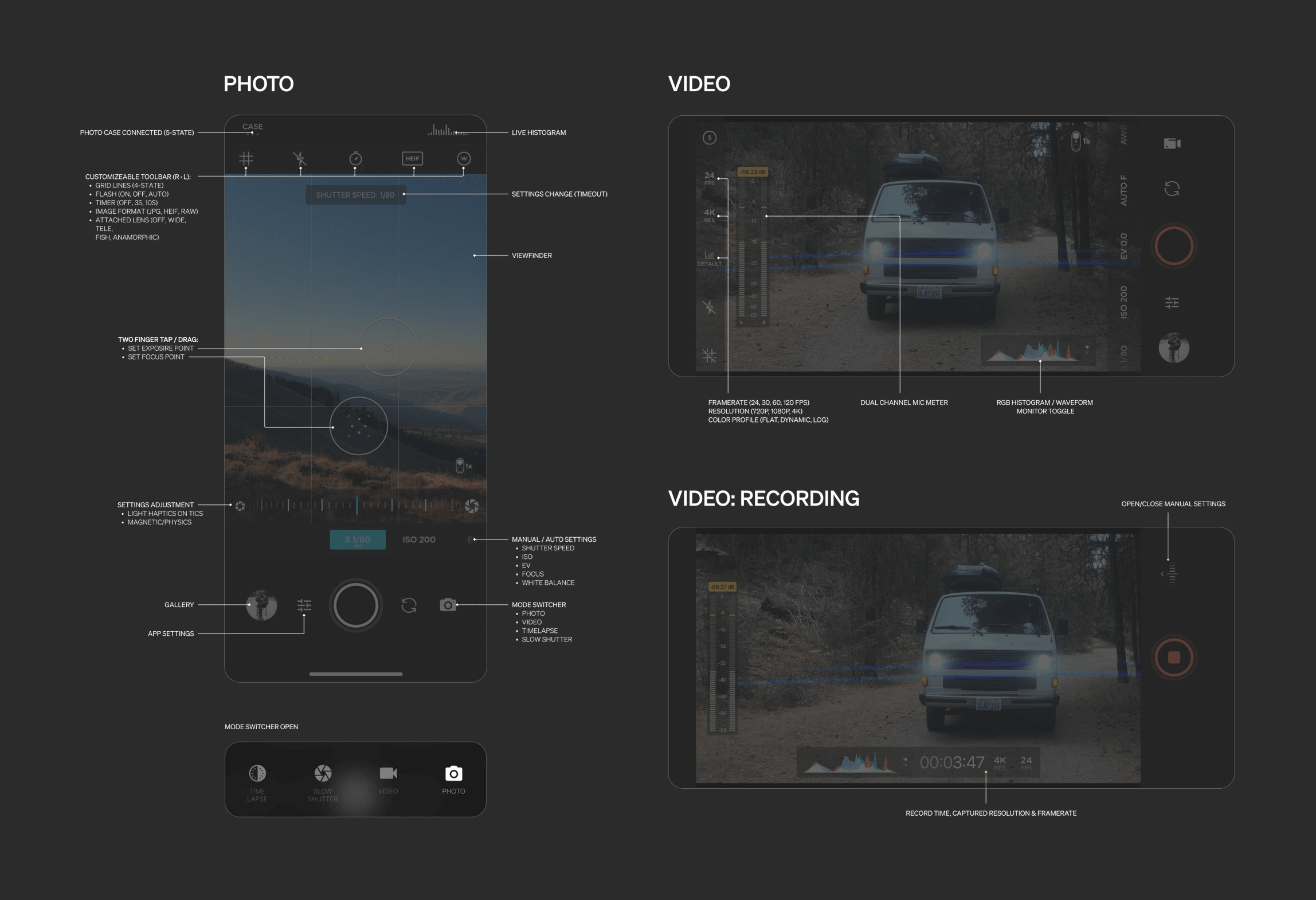Image resolution: width=1316 pixels, height=900 pixels.
Task: Open app settings sliders icon in Photo
Action: coord(304,605)
